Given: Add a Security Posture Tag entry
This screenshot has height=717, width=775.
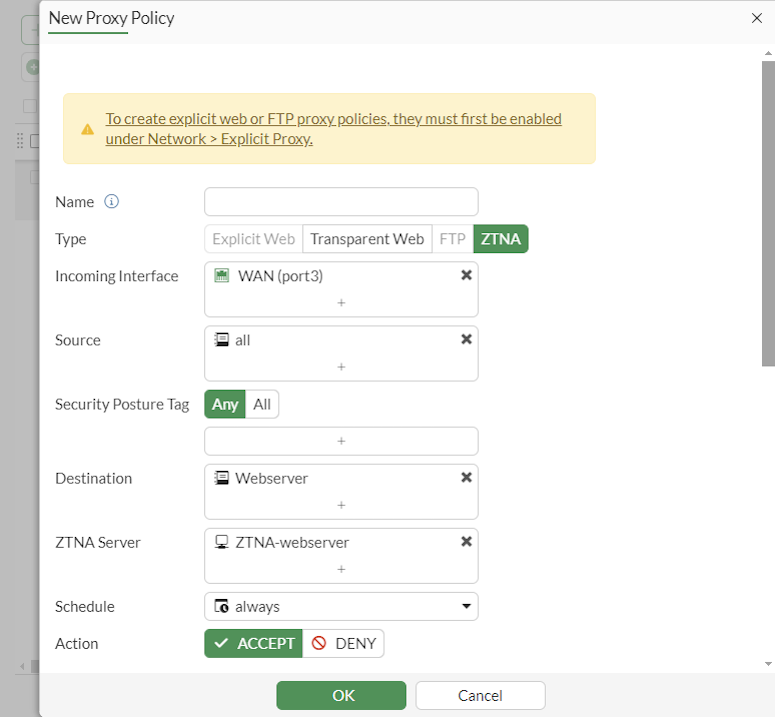Looking at the screenshot, I should tap(341, 441).
